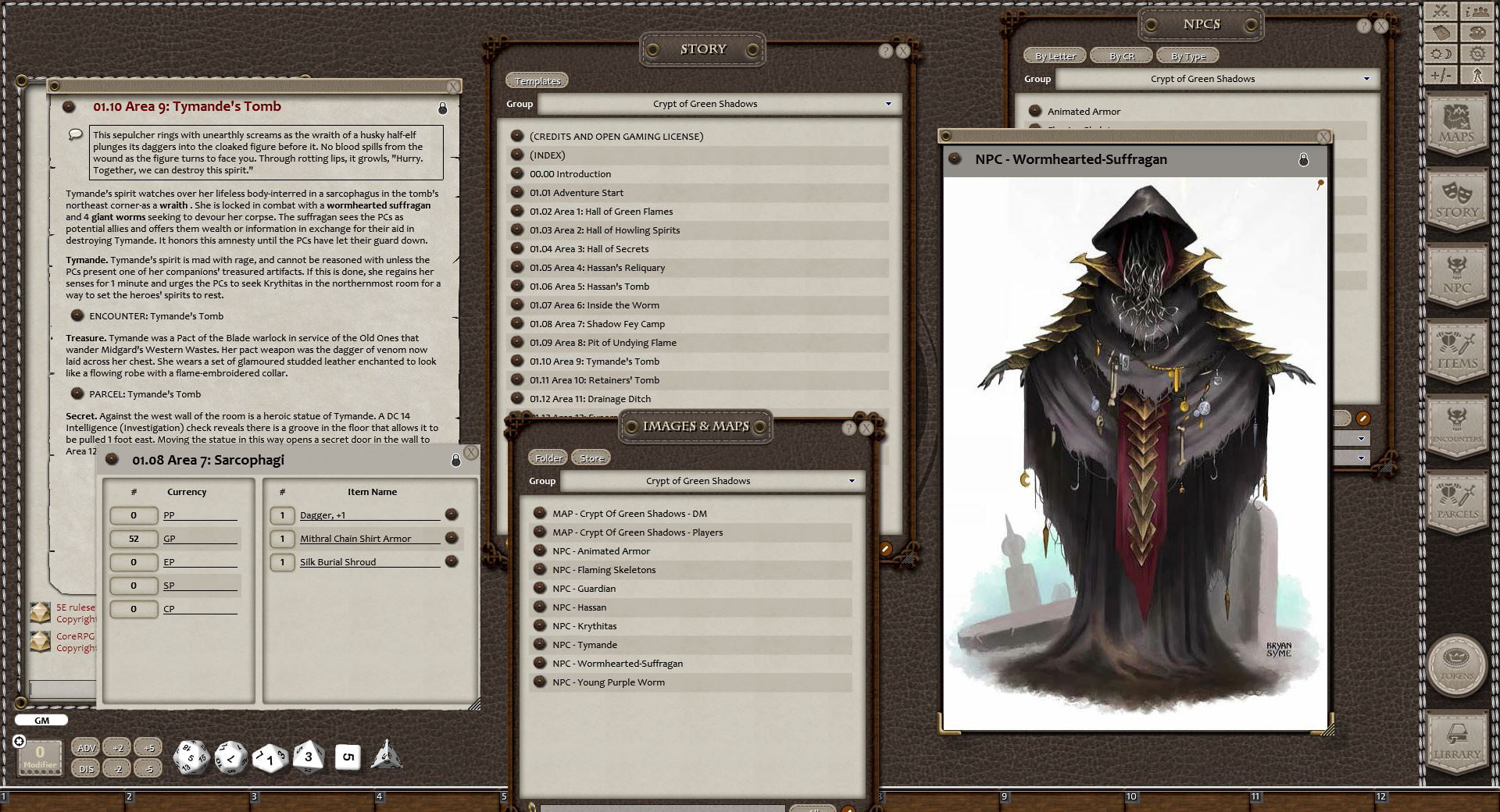Pick the d20 die

(x=190, y=757)
